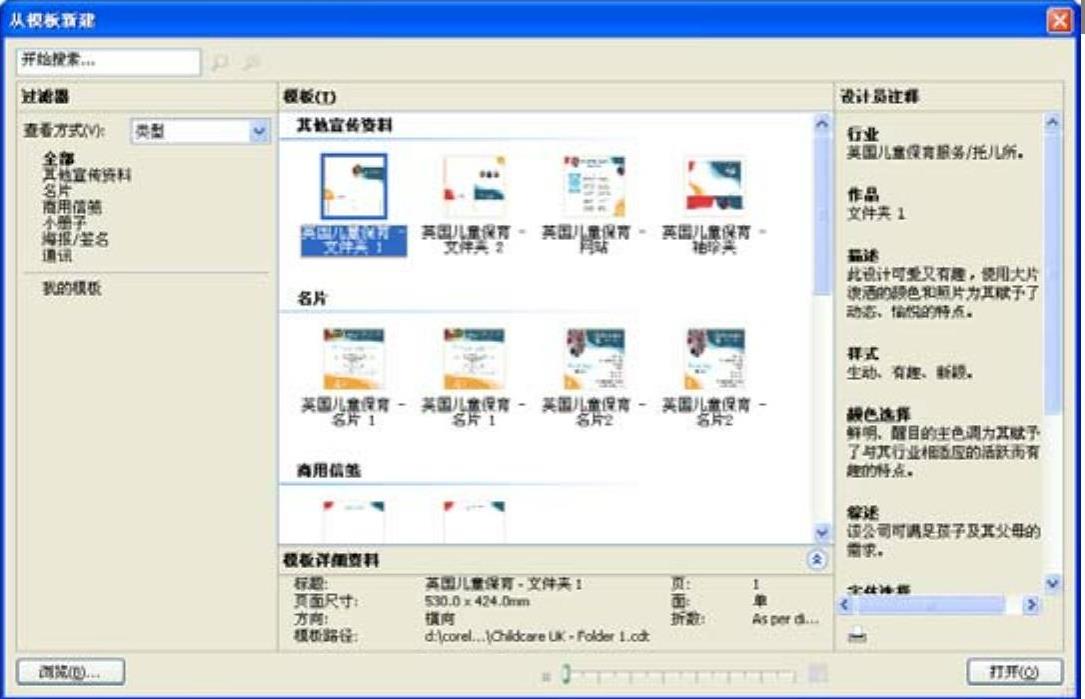The height and width of the screenshot is (699, 1085).
Task: Click the 名片 section header in templates
Action: point(312,298)
